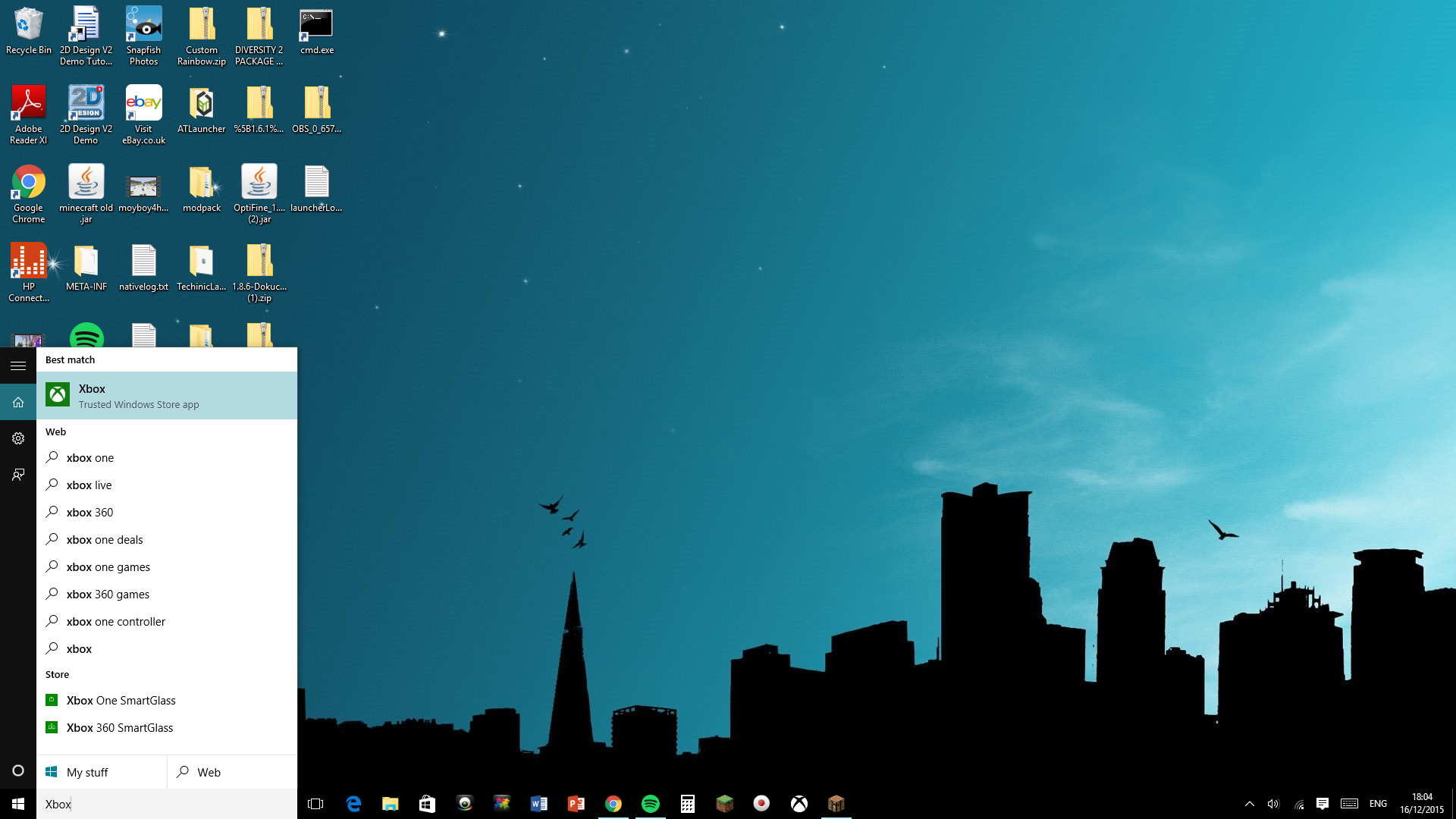
Task: Open the Calculator taskbar icon
Action: click(688, 804)
